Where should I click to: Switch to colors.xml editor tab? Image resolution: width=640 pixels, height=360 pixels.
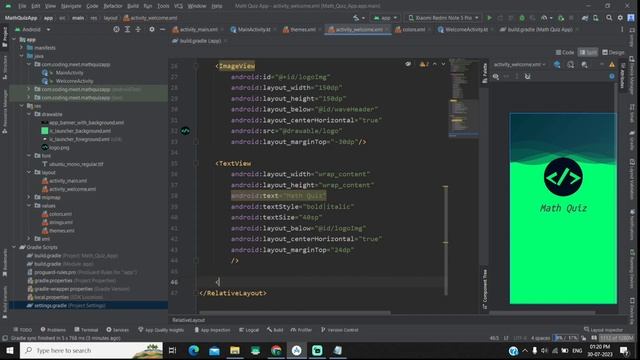point(410,29)
